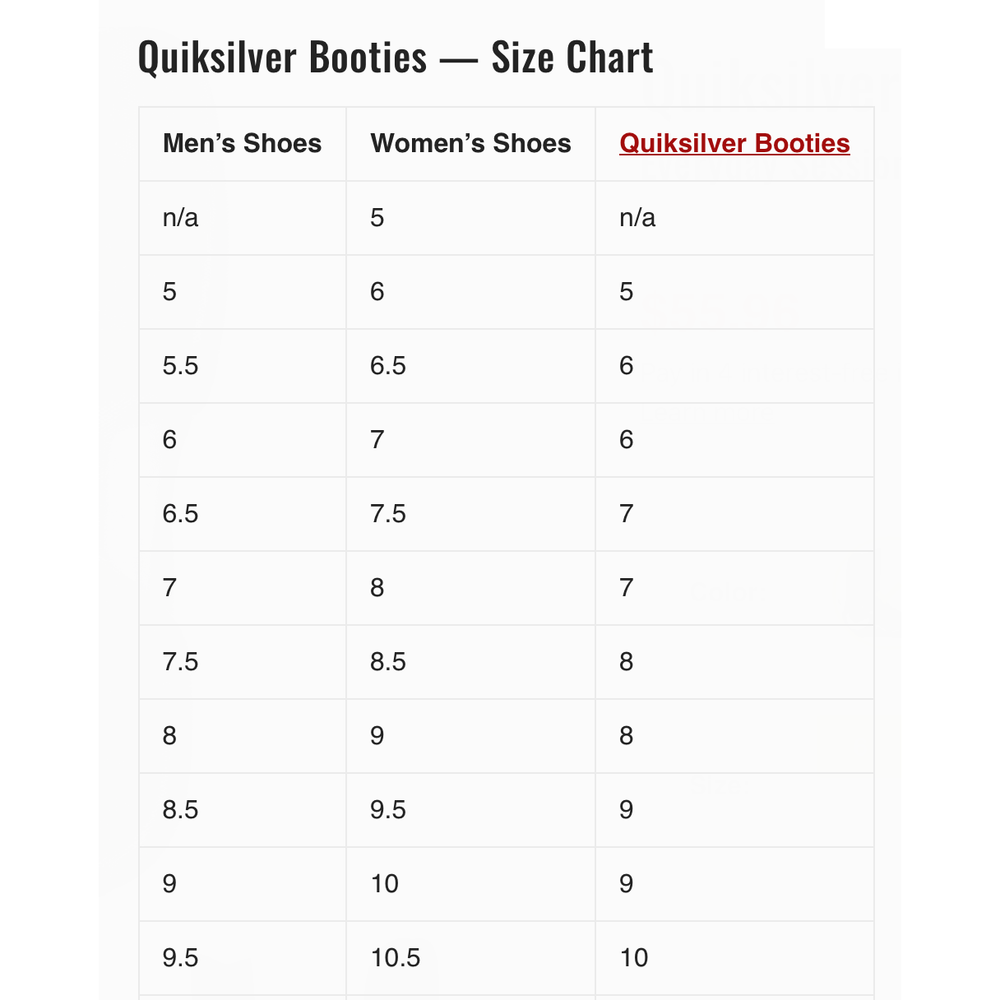The height and width of the screenshot is (1000, 1000).
Task: Click Quiksilver Booties size 5 cell
Action: 626,292
